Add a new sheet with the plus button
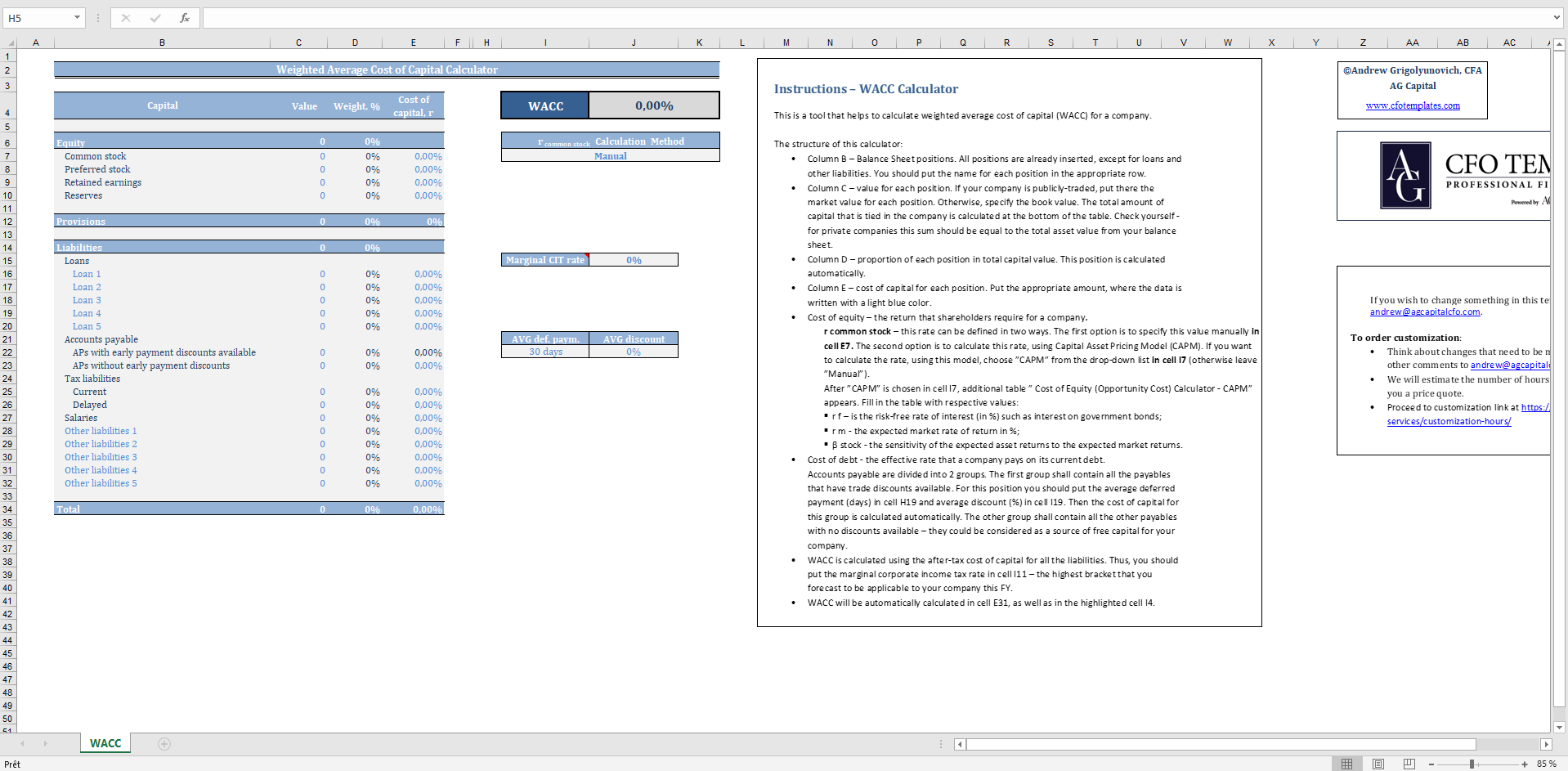 coord(164,744)
